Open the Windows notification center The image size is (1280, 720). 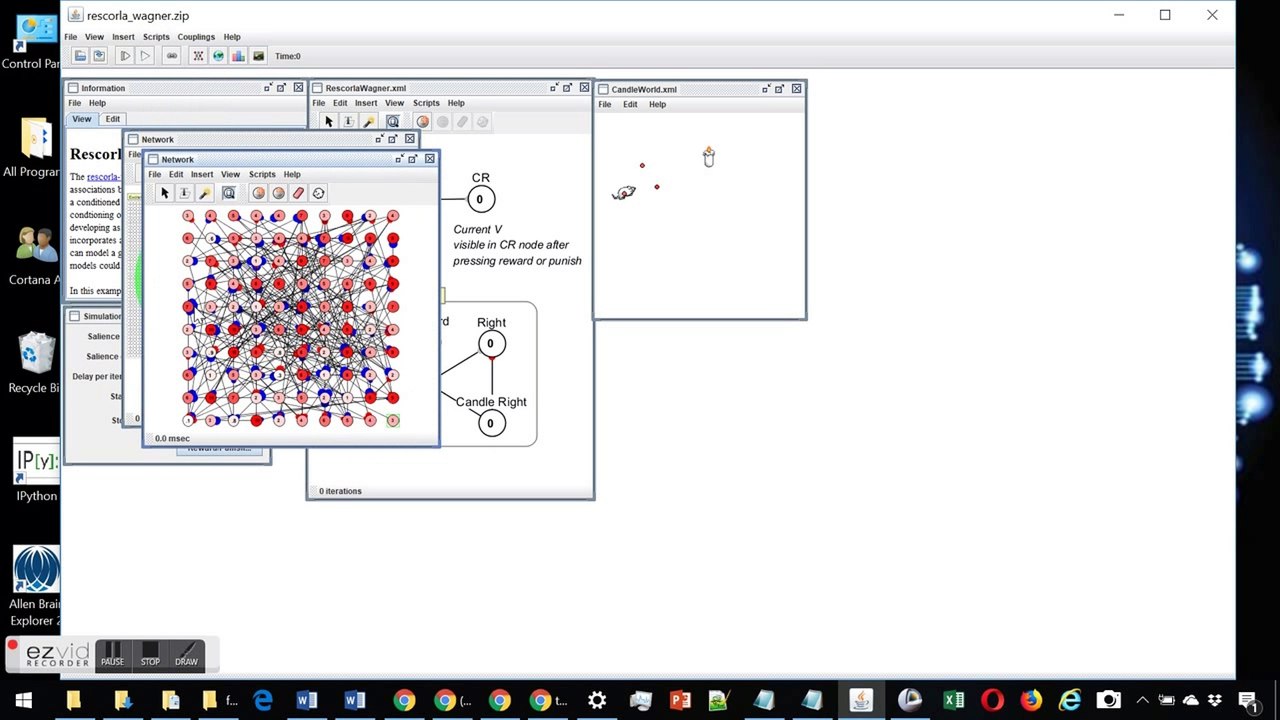pos(1248,700)
